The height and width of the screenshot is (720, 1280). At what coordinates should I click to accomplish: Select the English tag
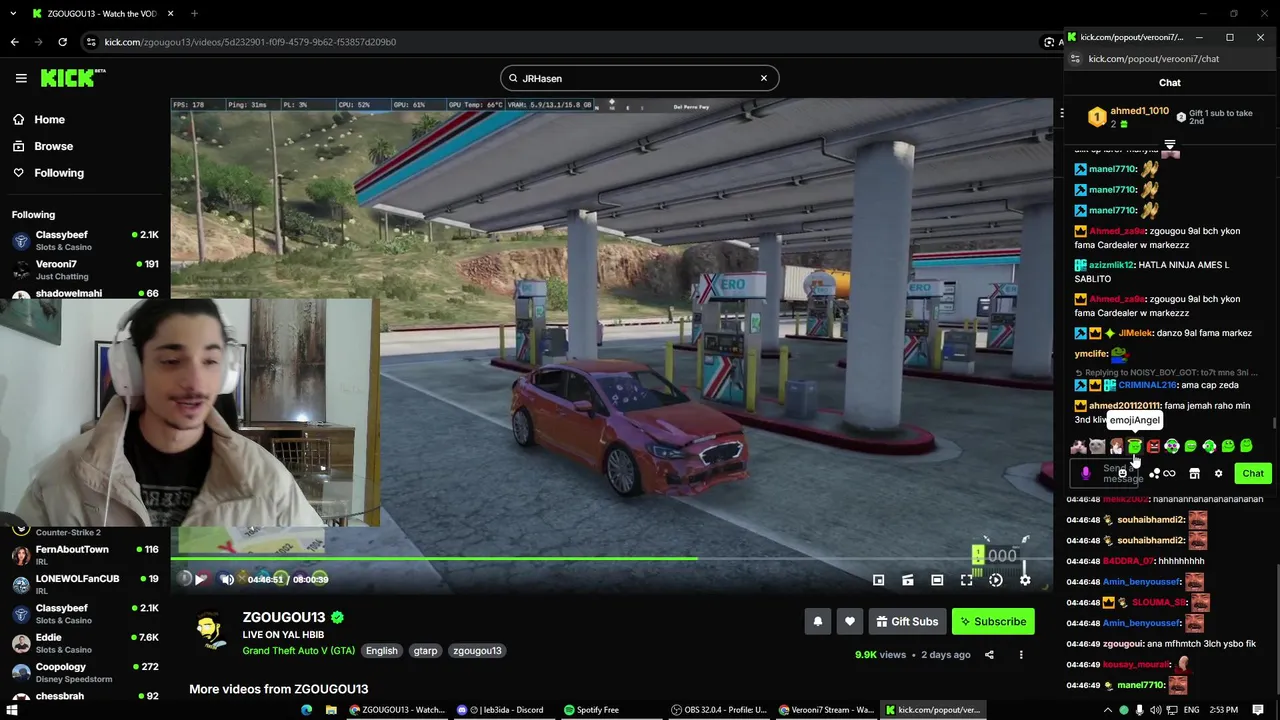point(381,650)
